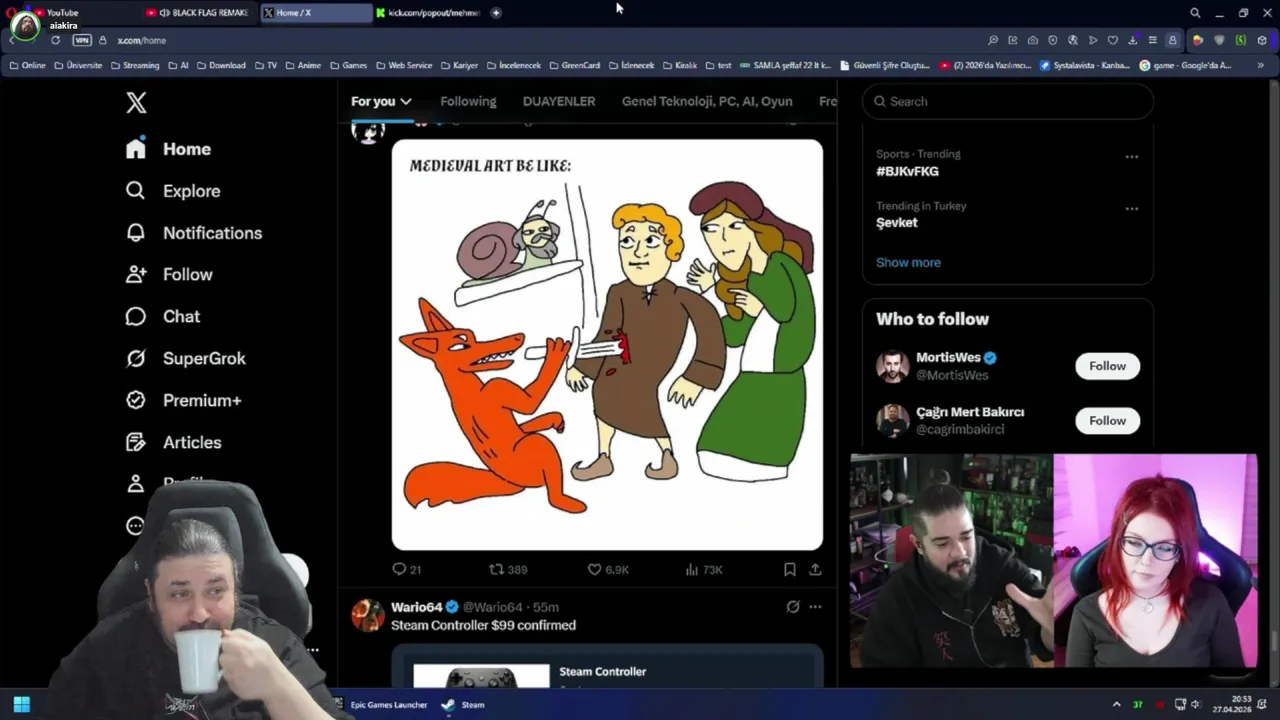
Task: Open the GreenCard bookmarks folder
Action: pyautogui.click(x=574, y=65)
